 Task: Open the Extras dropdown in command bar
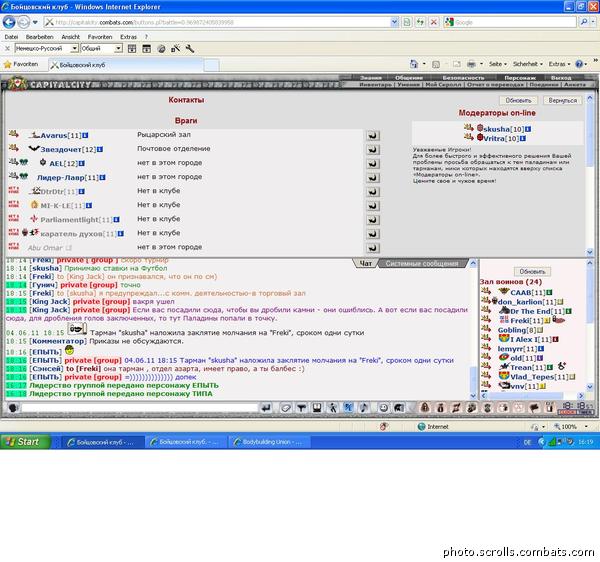[559, 64]
